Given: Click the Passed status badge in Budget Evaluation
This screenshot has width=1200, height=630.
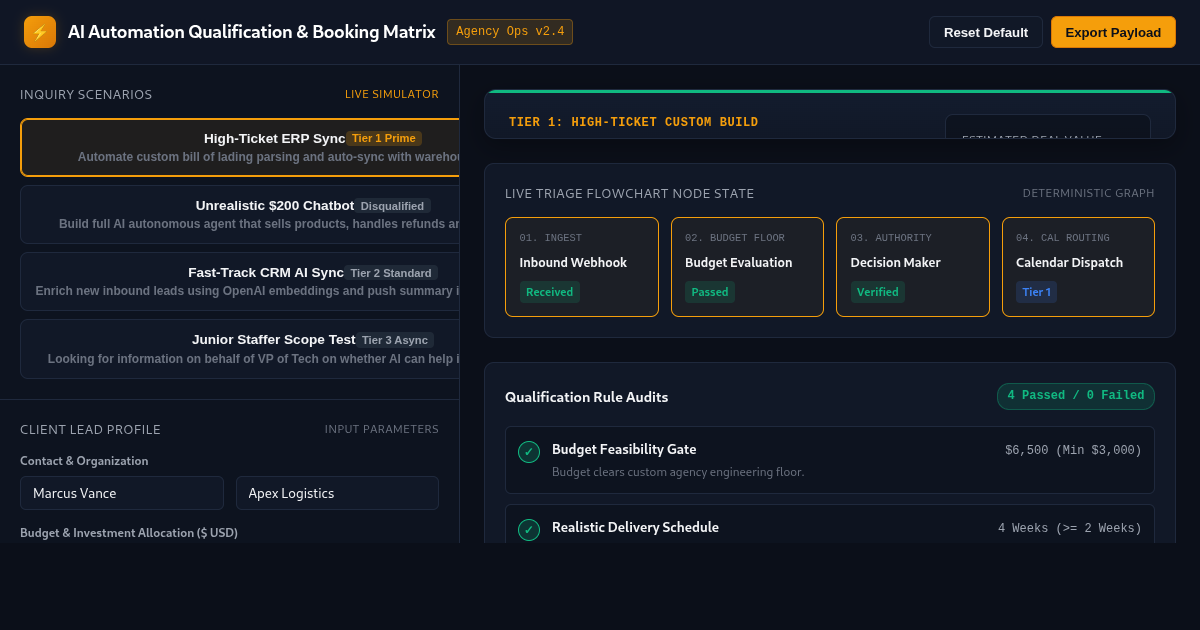Looking at the screenshot, I should point(710,292).
